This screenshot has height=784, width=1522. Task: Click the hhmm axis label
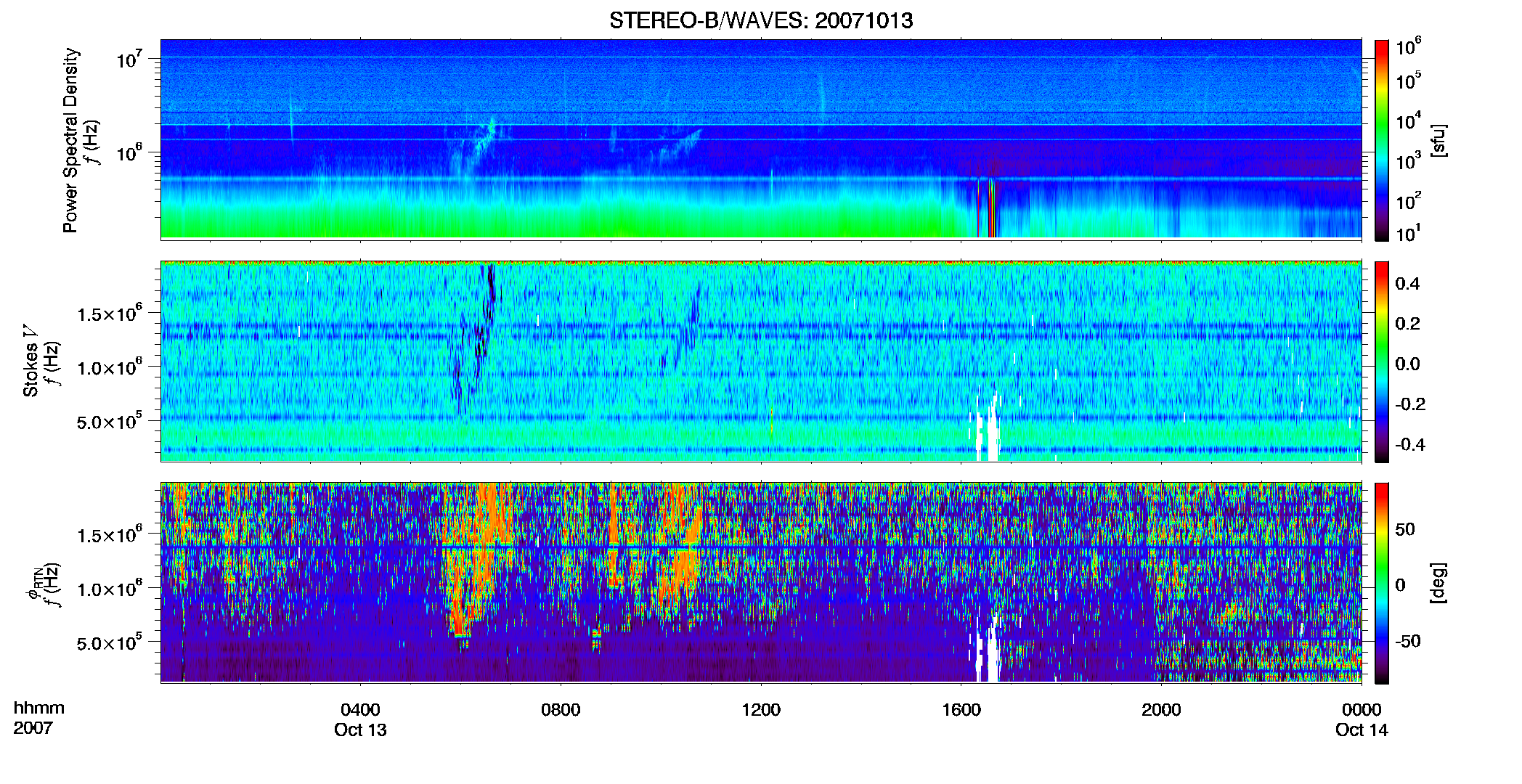pos(39,708)
